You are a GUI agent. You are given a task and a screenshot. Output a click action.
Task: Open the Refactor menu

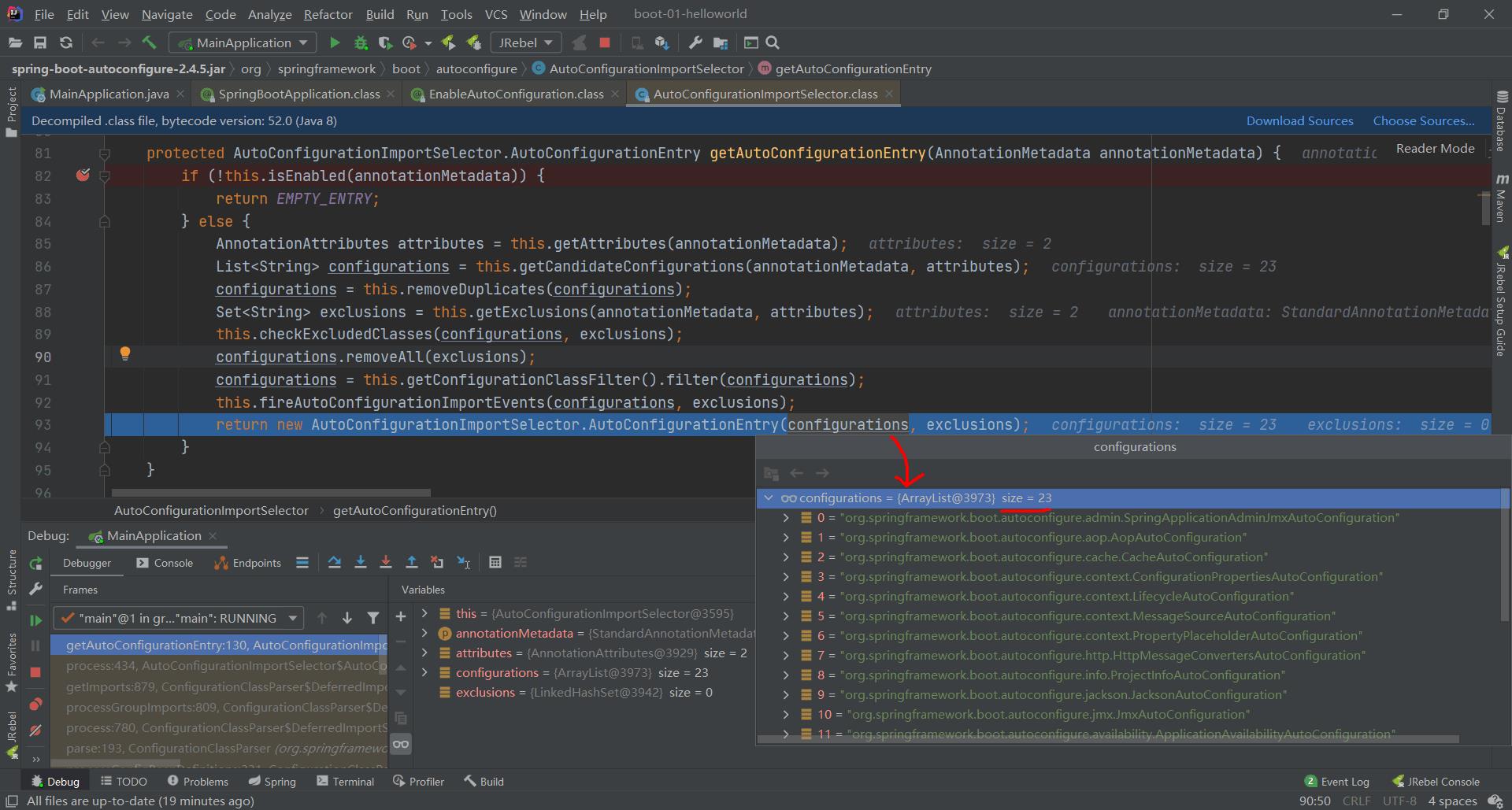click(x=328, y=14)
